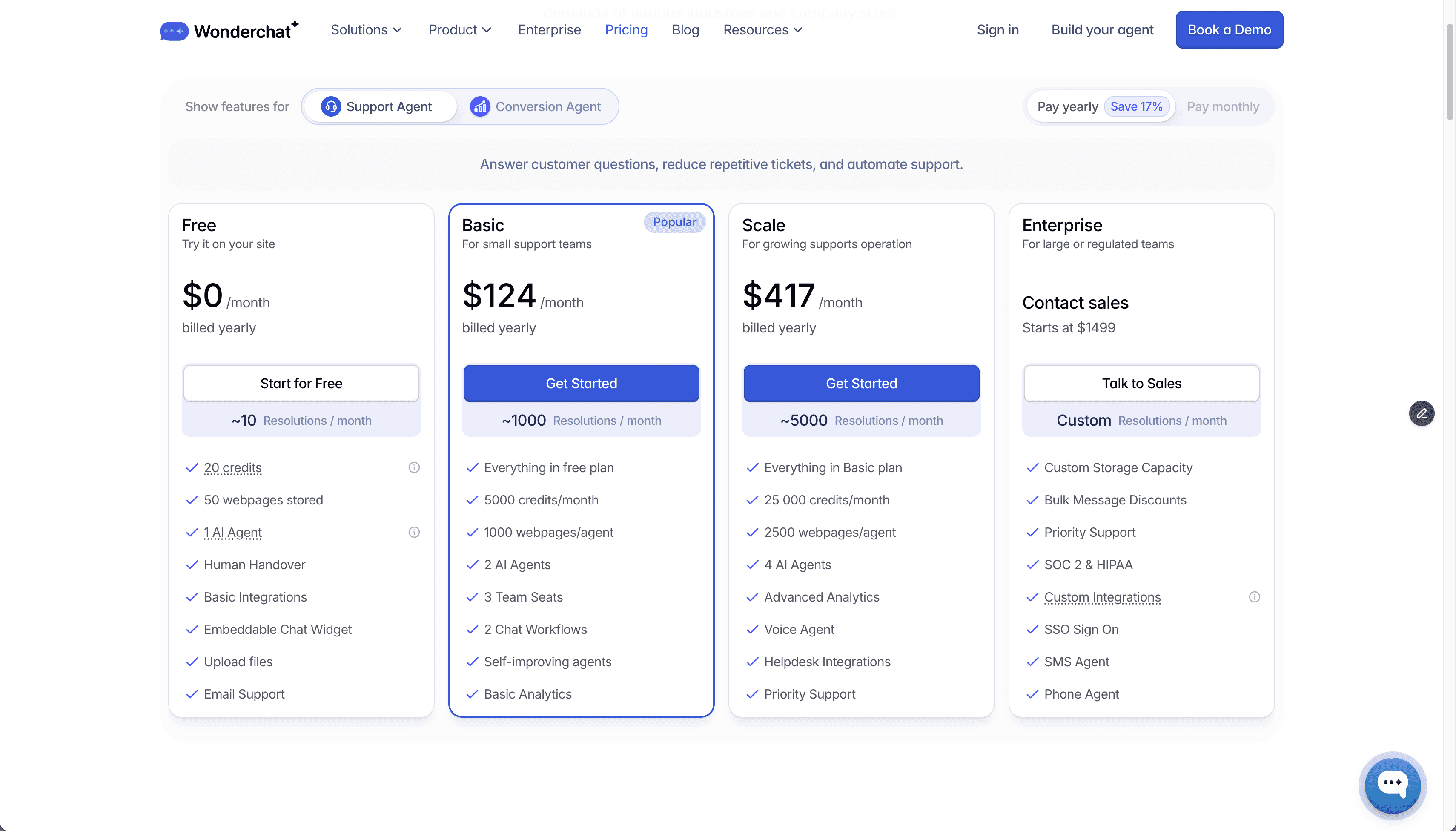Switch to Pay monthly billing
The image size is (1456, 831).
point(1223,106)
